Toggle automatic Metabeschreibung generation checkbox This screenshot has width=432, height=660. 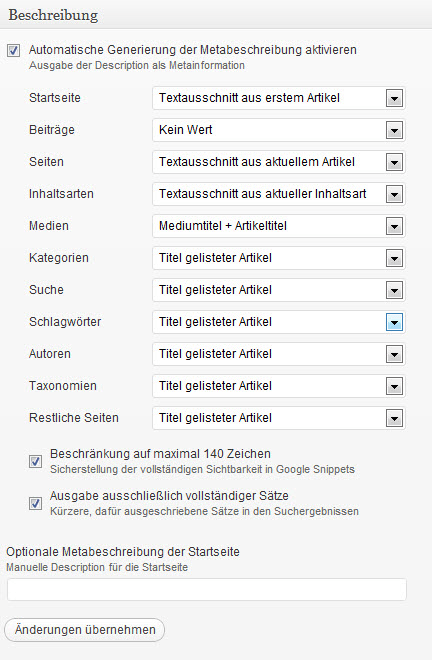[x=13, y=51]
